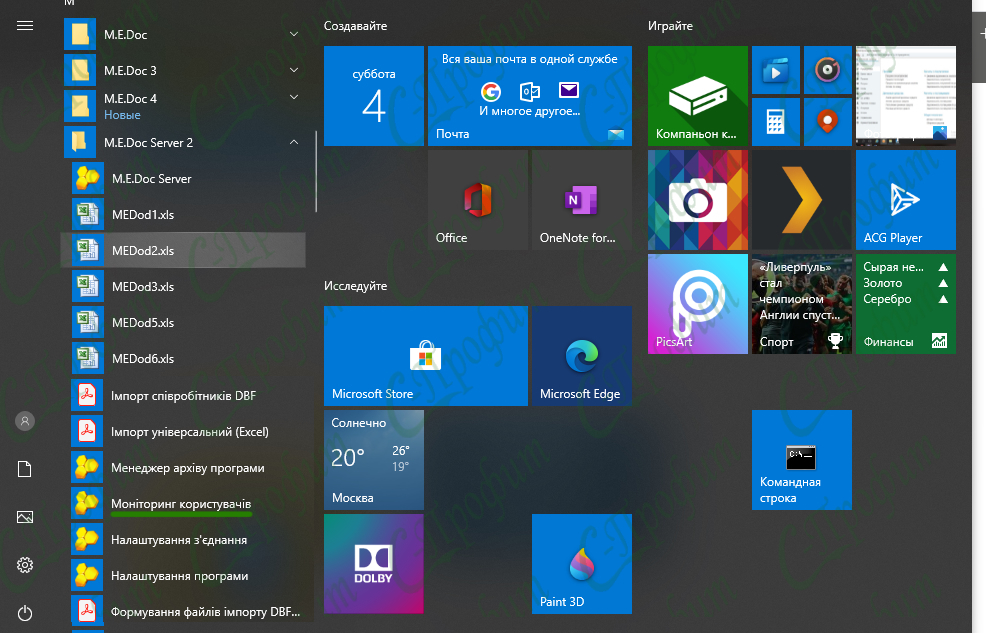Open Налаштування з'єднання
The width and height of the screenshot is (986, 633).
(x=184, y=539)
